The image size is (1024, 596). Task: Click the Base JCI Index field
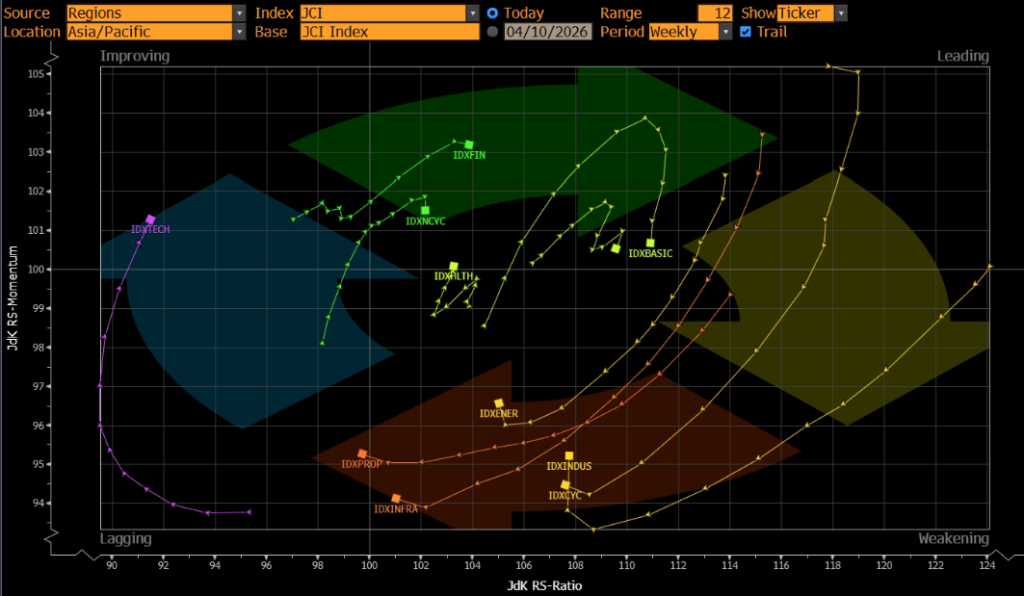389,32
